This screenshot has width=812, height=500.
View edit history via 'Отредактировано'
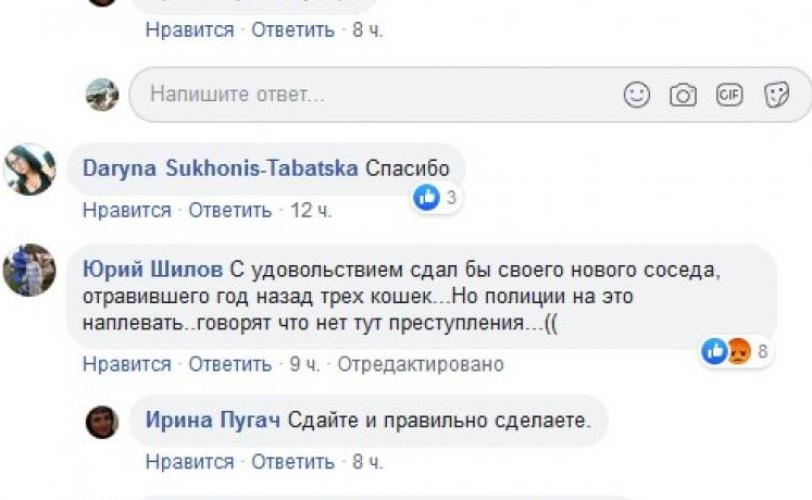[420, 364]
